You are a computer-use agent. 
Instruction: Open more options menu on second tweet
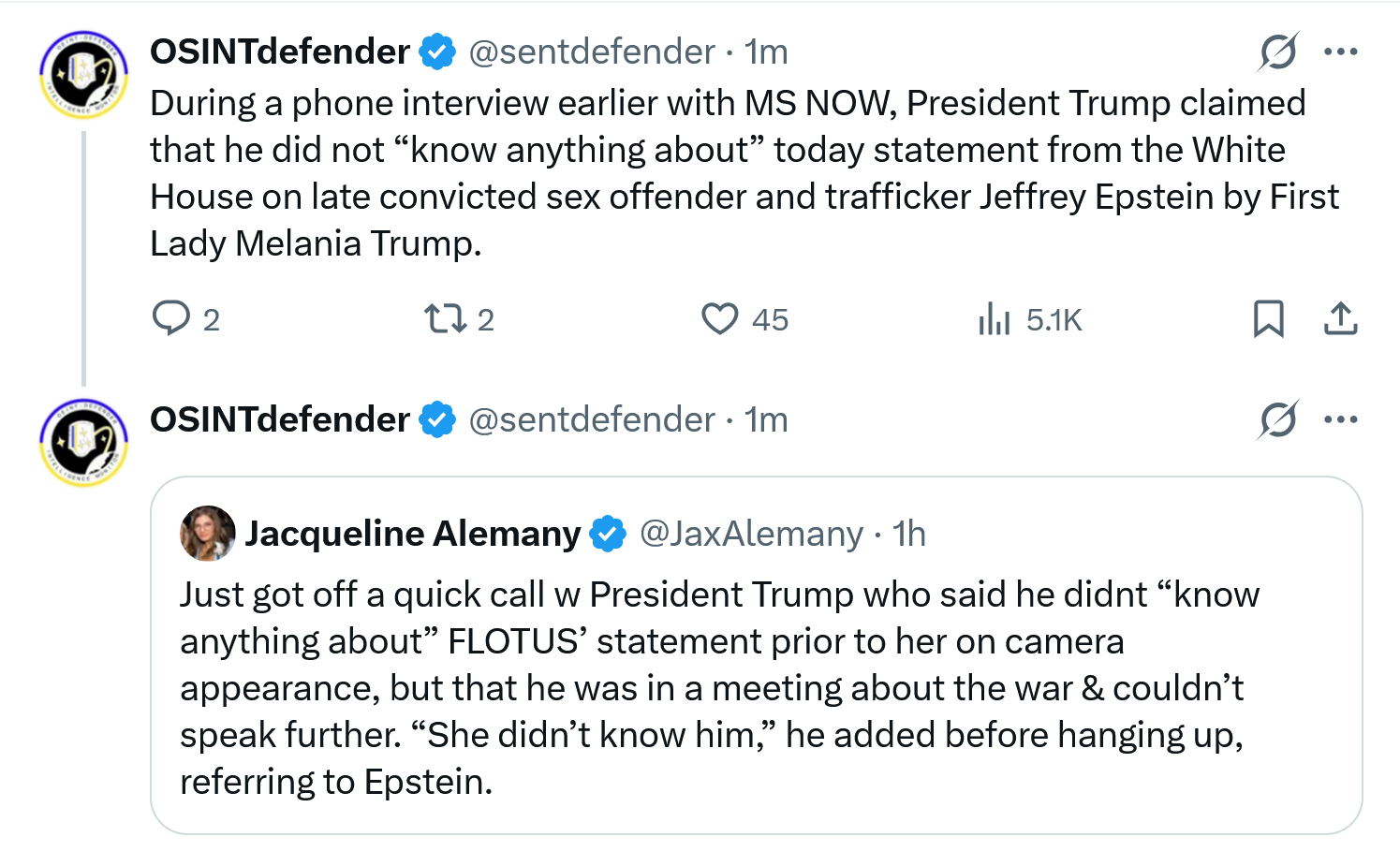(1340, 420)
